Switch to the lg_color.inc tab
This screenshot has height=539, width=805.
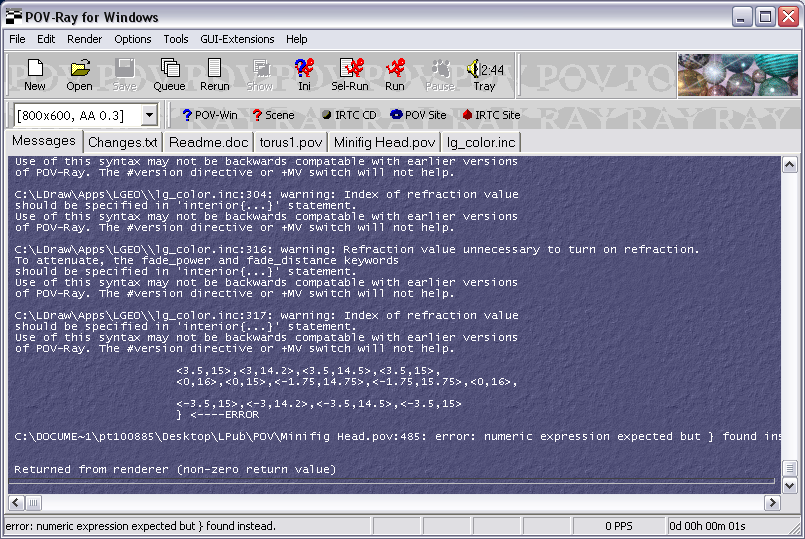(481, 142)
